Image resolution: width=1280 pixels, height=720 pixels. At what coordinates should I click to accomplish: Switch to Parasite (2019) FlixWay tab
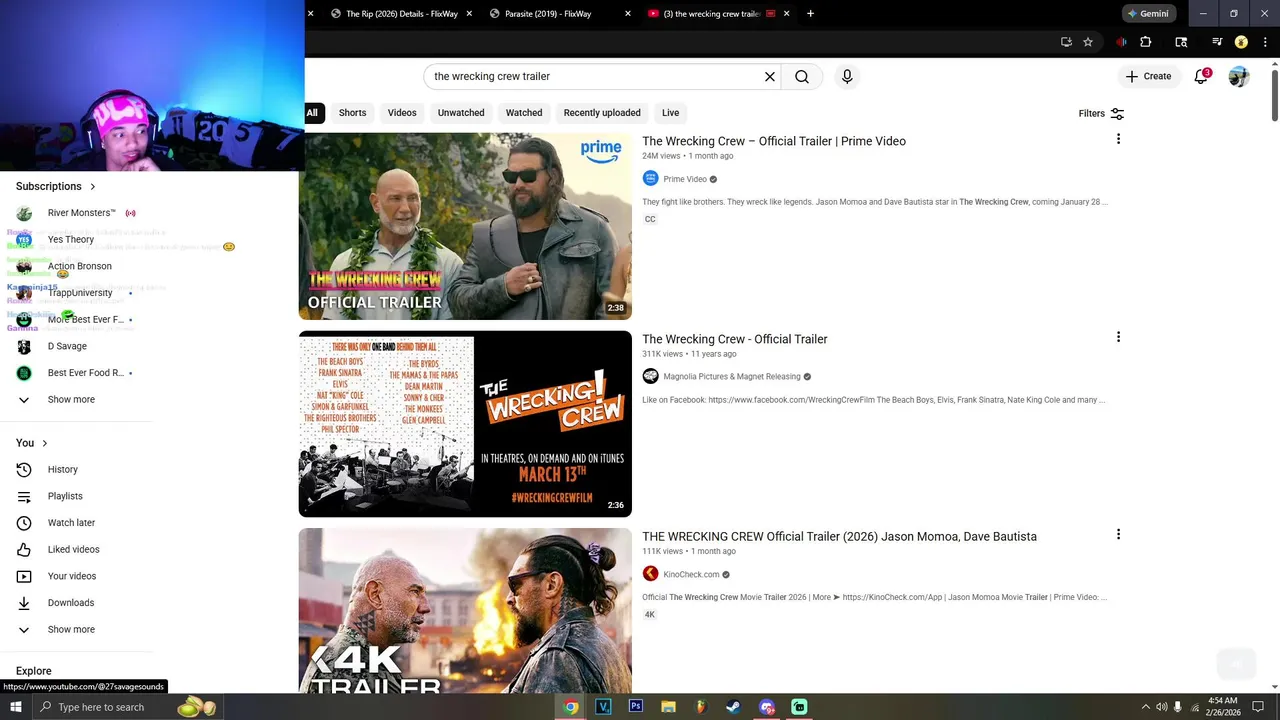pos(548,14)
